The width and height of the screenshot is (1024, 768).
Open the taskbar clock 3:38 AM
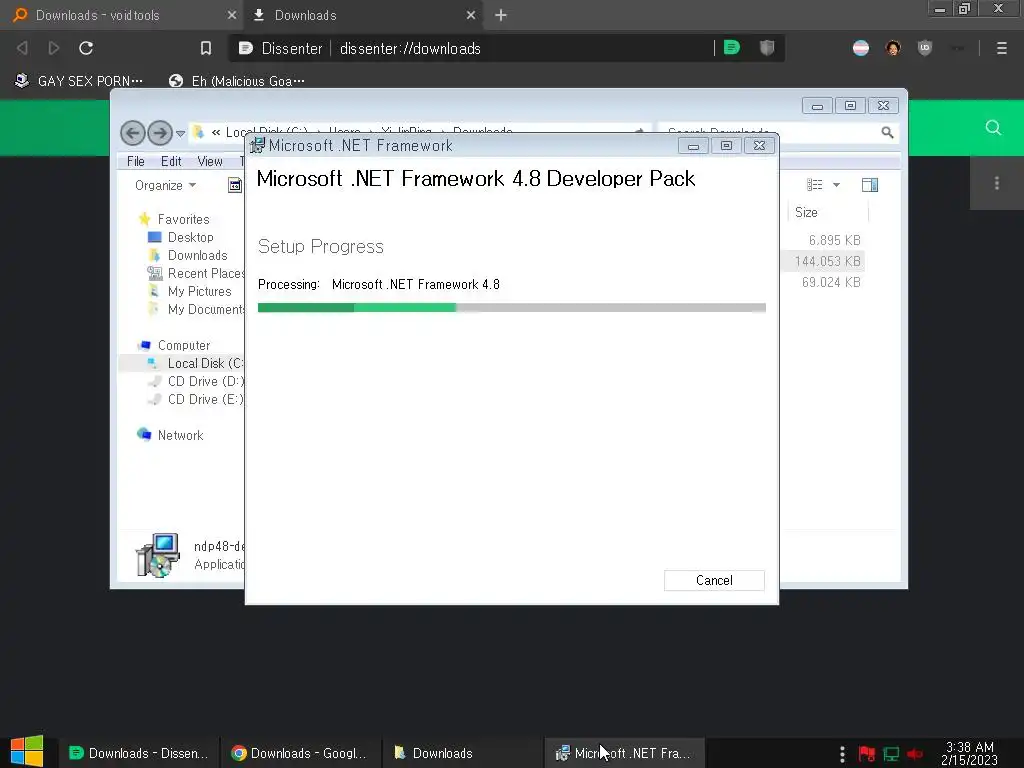970,754
